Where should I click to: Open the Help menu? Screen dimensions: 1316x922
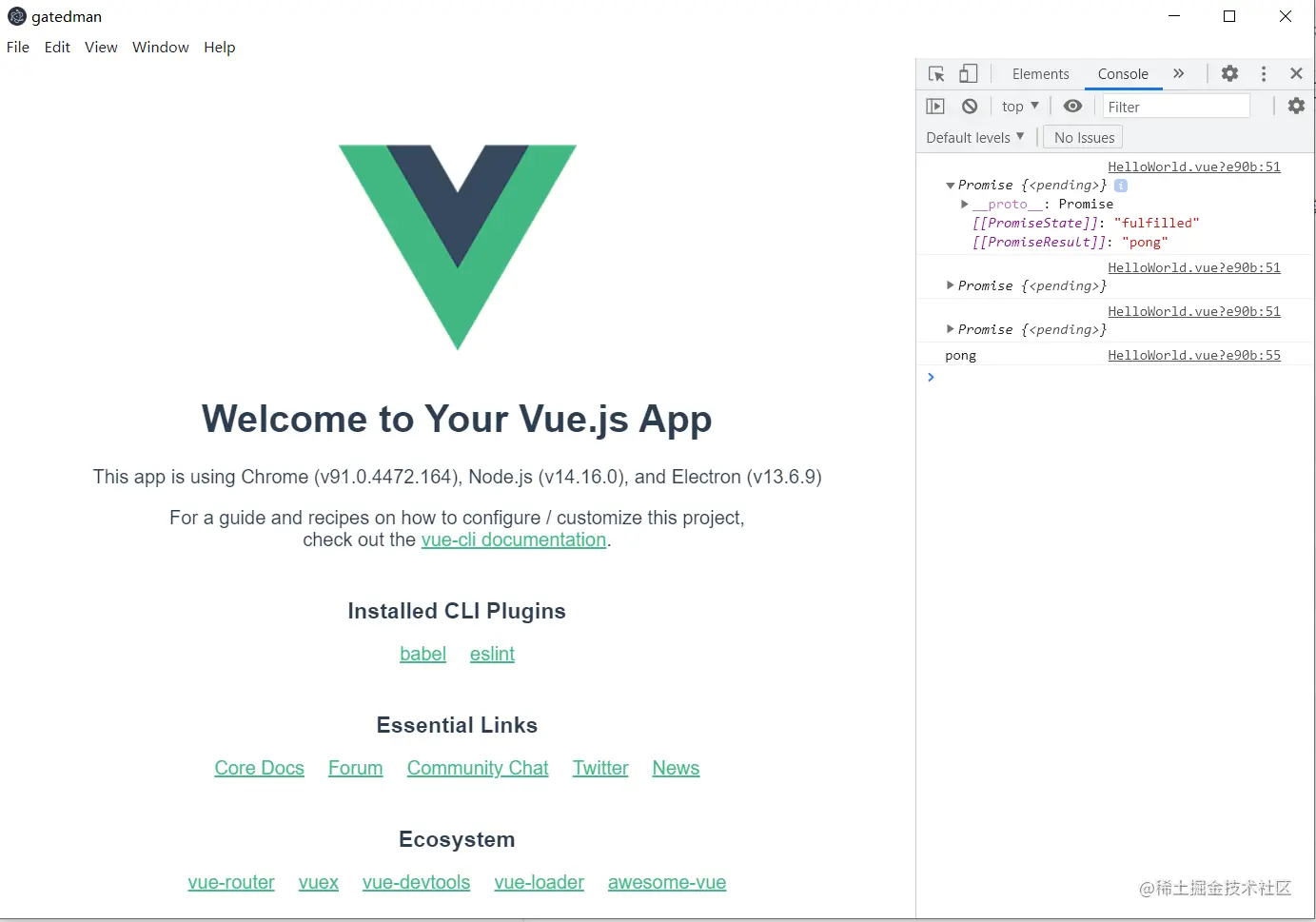click(220, 47)
